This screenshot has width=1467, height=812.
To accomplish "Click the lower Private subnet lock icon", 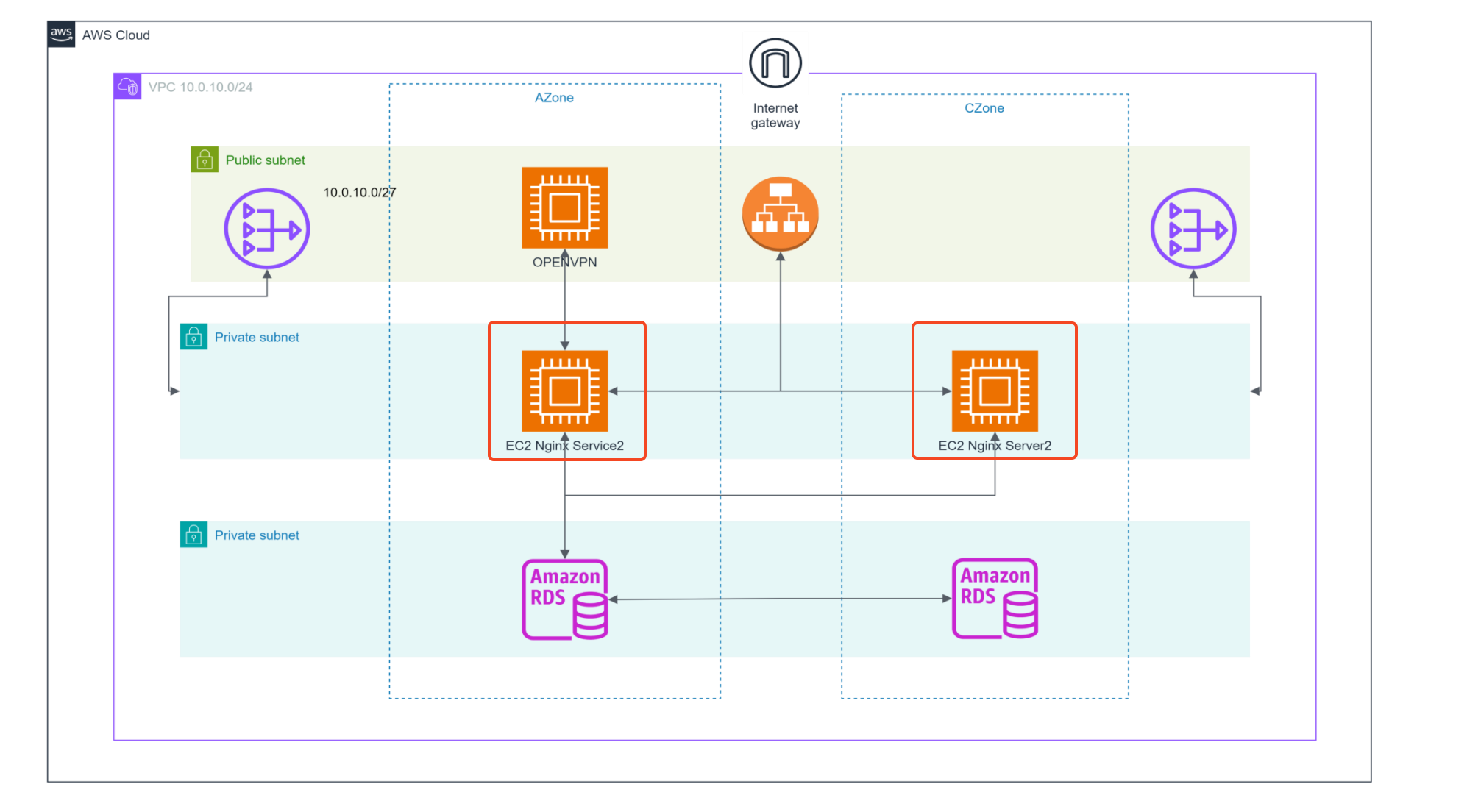I will (x=193, y=535).
